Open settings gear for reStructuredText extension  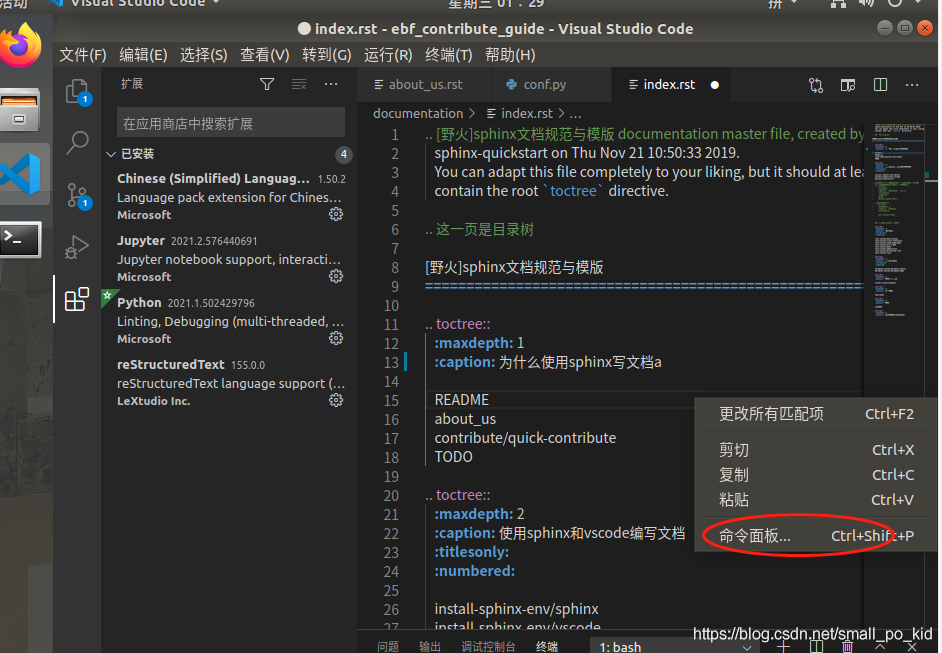336,400
